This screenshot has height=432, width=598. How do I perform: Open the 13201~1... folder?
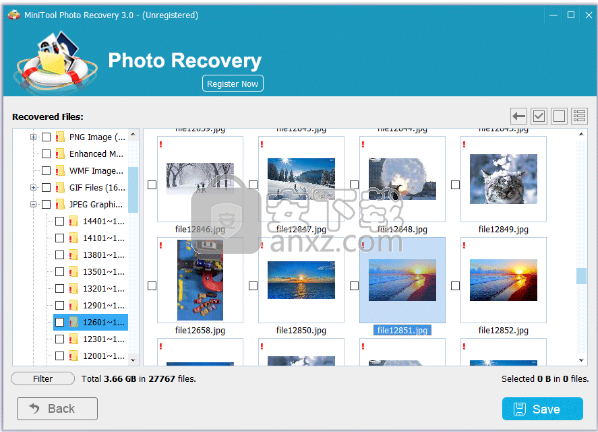point(104,289)
